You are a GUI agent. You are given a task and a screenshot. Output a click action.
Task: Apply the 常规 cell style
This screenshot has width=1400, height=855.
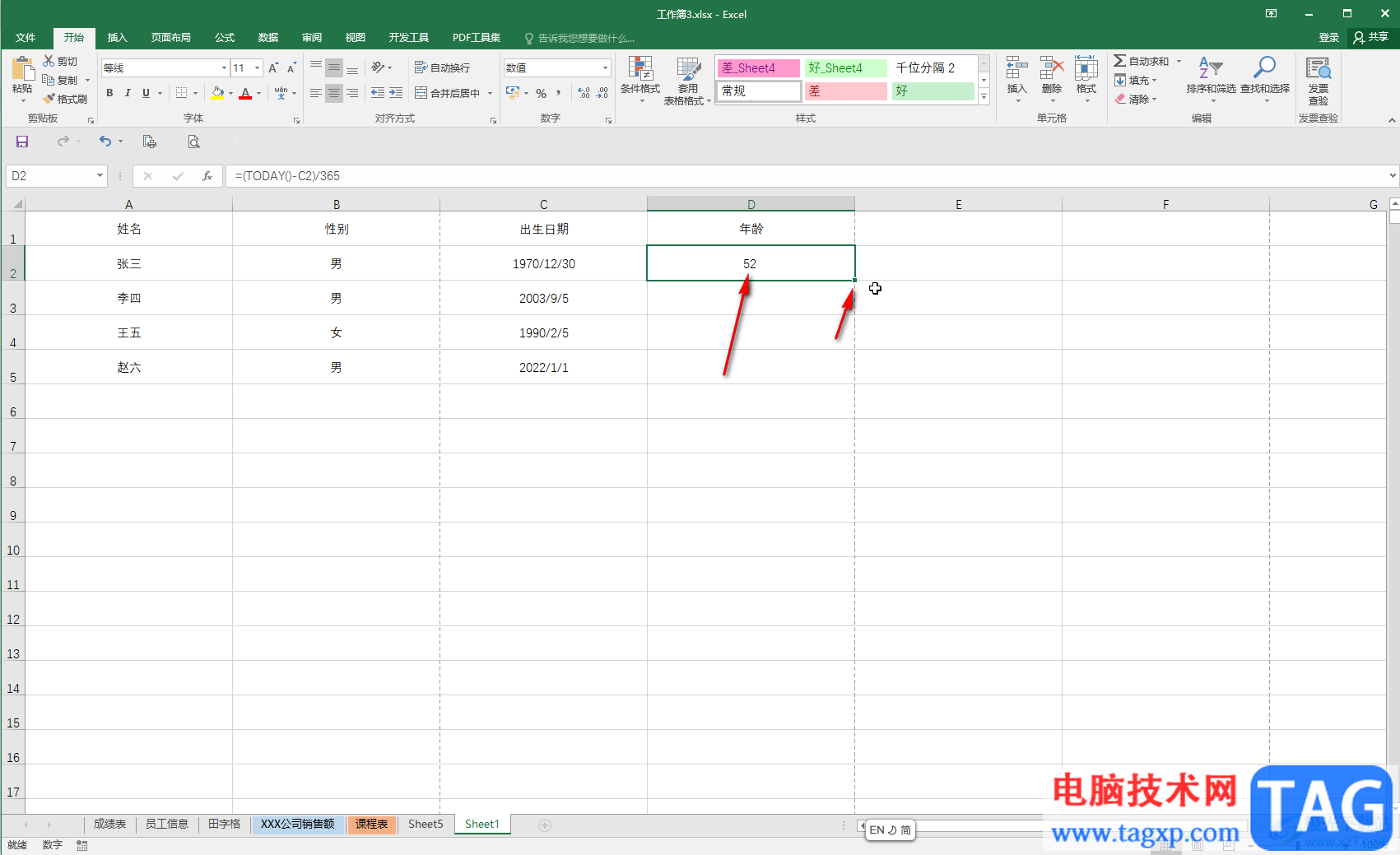[x=759, y=91]
